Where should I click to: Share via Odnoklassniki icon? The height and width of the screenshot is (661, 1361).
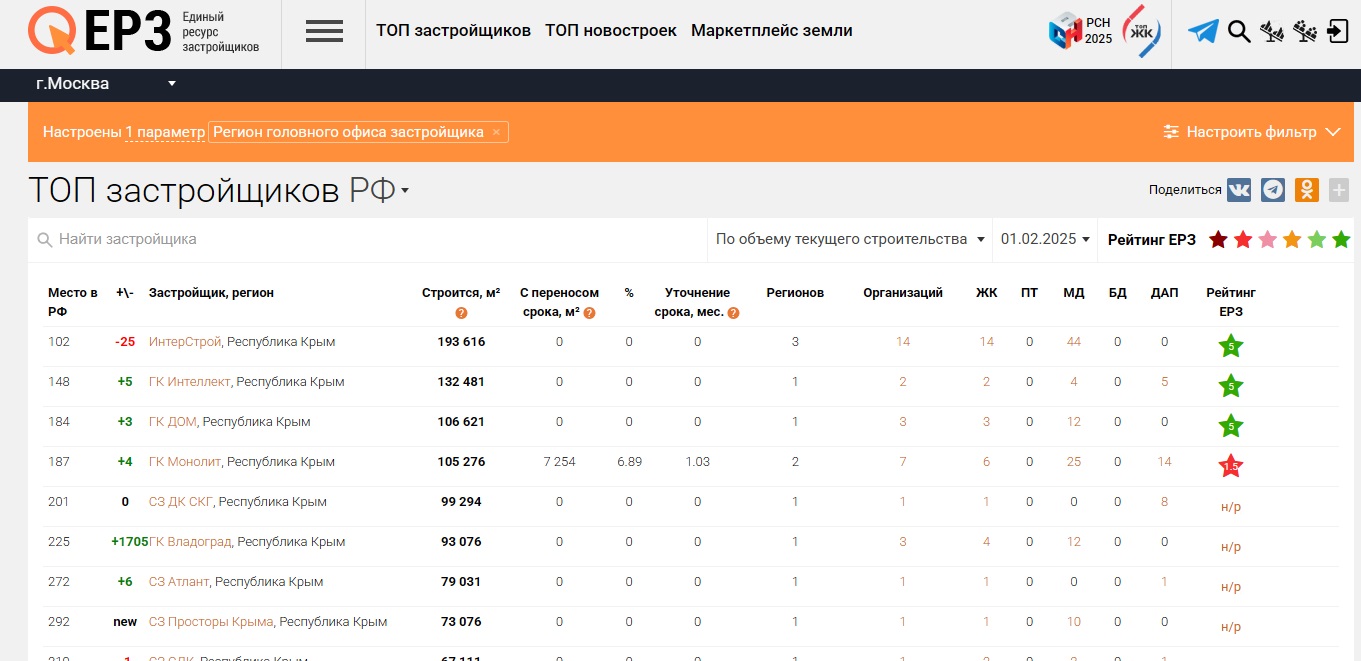(x=1306, y=190)
